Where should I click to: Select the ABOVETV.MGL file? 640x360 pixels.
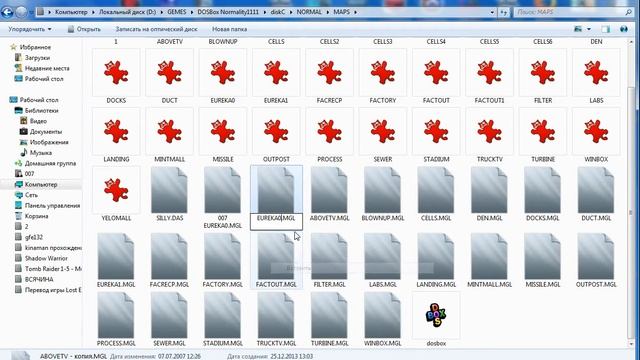click(329, 194)
